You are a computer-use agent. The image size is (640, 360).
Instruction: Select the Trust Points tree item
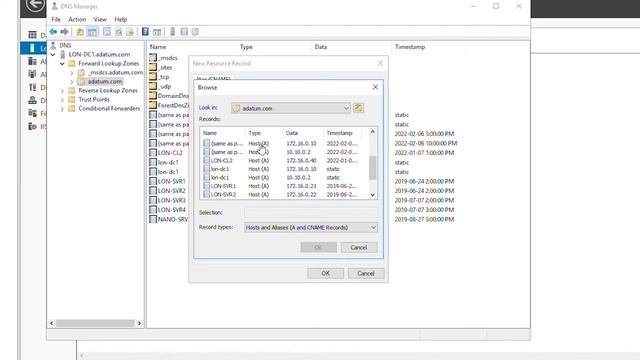94,100
